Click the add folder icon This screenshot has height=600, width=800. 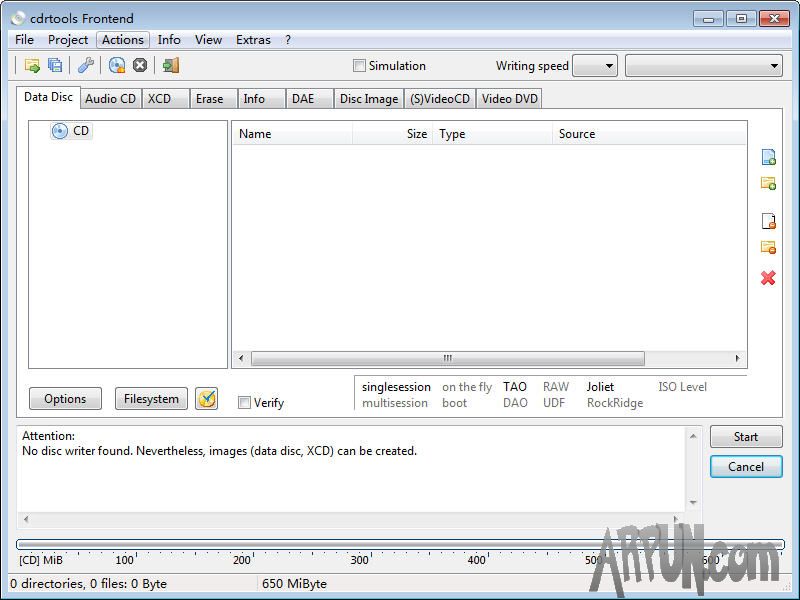pos(768,183)
